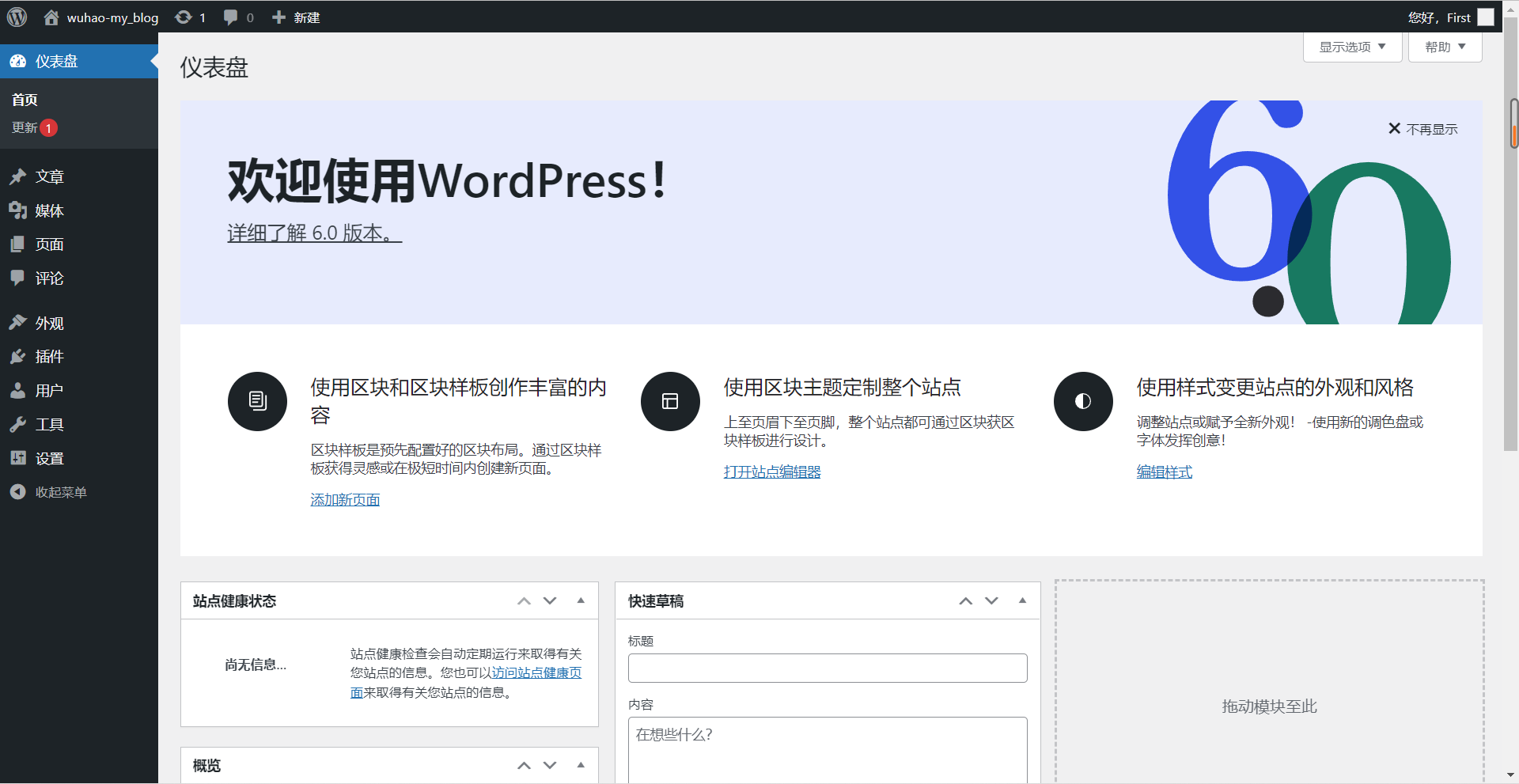1519x784 pixels.
Task: Click 使用区块主题定制整个站点 heading
Action: point(842,388)
